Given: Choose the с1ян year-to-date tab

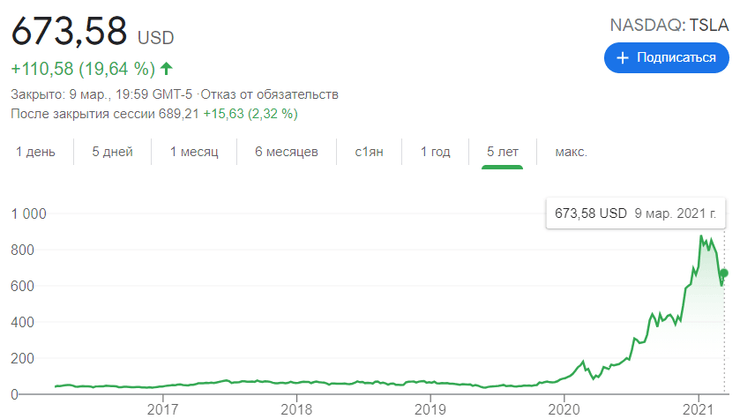Looking at the screenshot, I should pyautogui.click(x=369, y=152).
